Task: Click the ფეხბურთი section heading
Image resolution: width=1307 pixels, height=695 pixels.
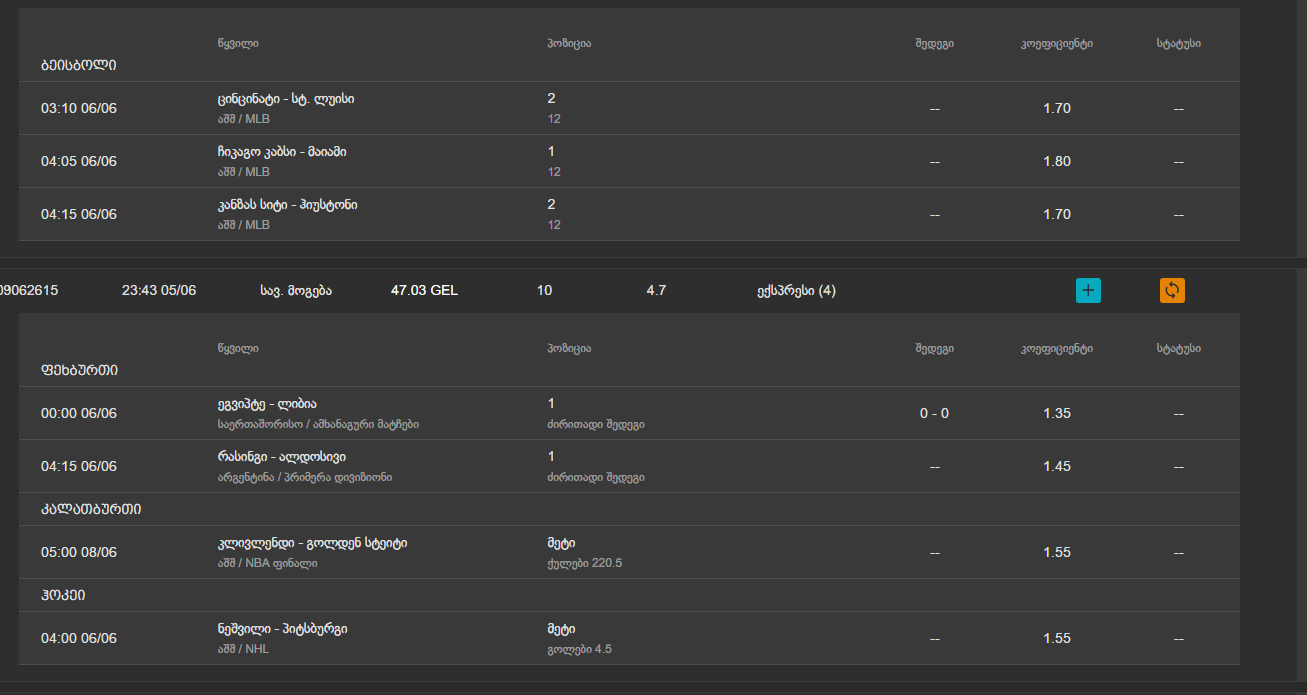Action: click(x=80, y=370)
